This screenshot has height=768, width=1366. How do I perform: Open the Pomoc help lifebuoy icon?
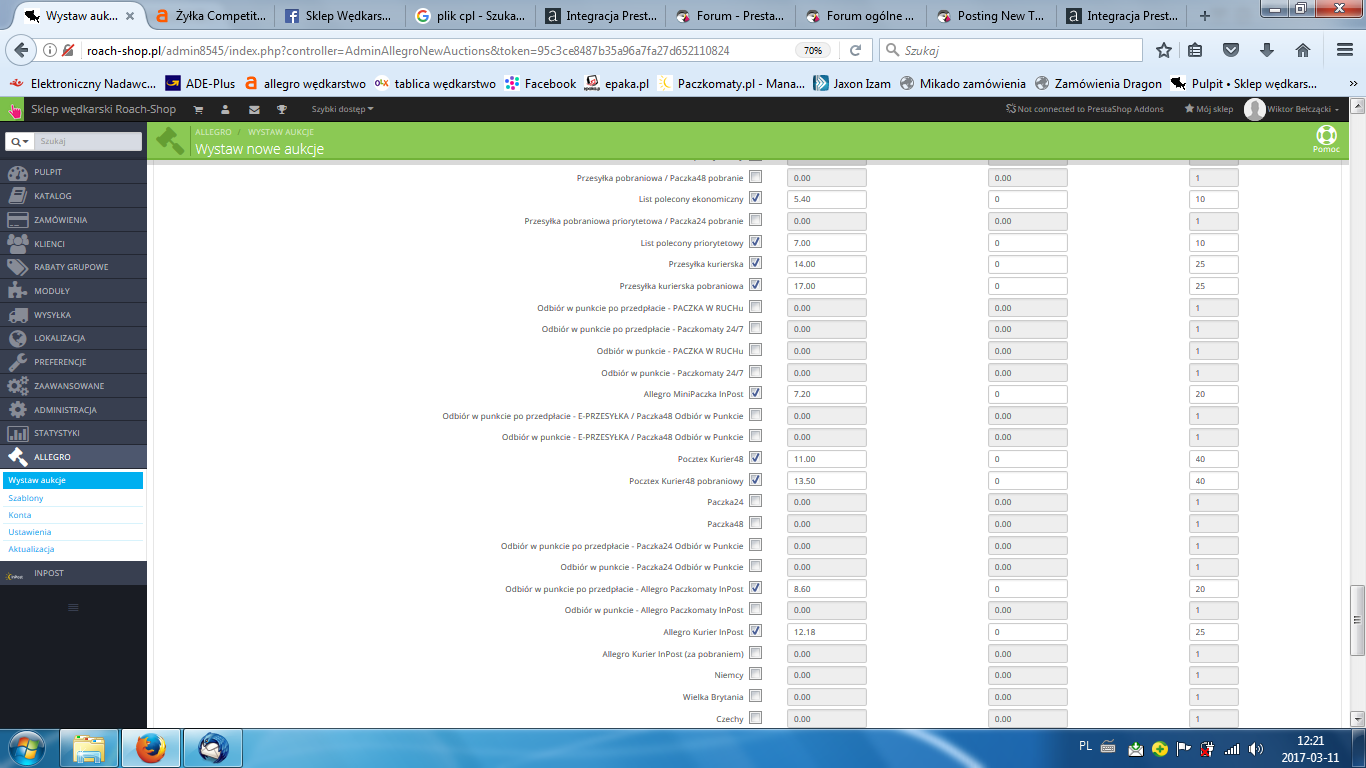tap(1326, 135)
